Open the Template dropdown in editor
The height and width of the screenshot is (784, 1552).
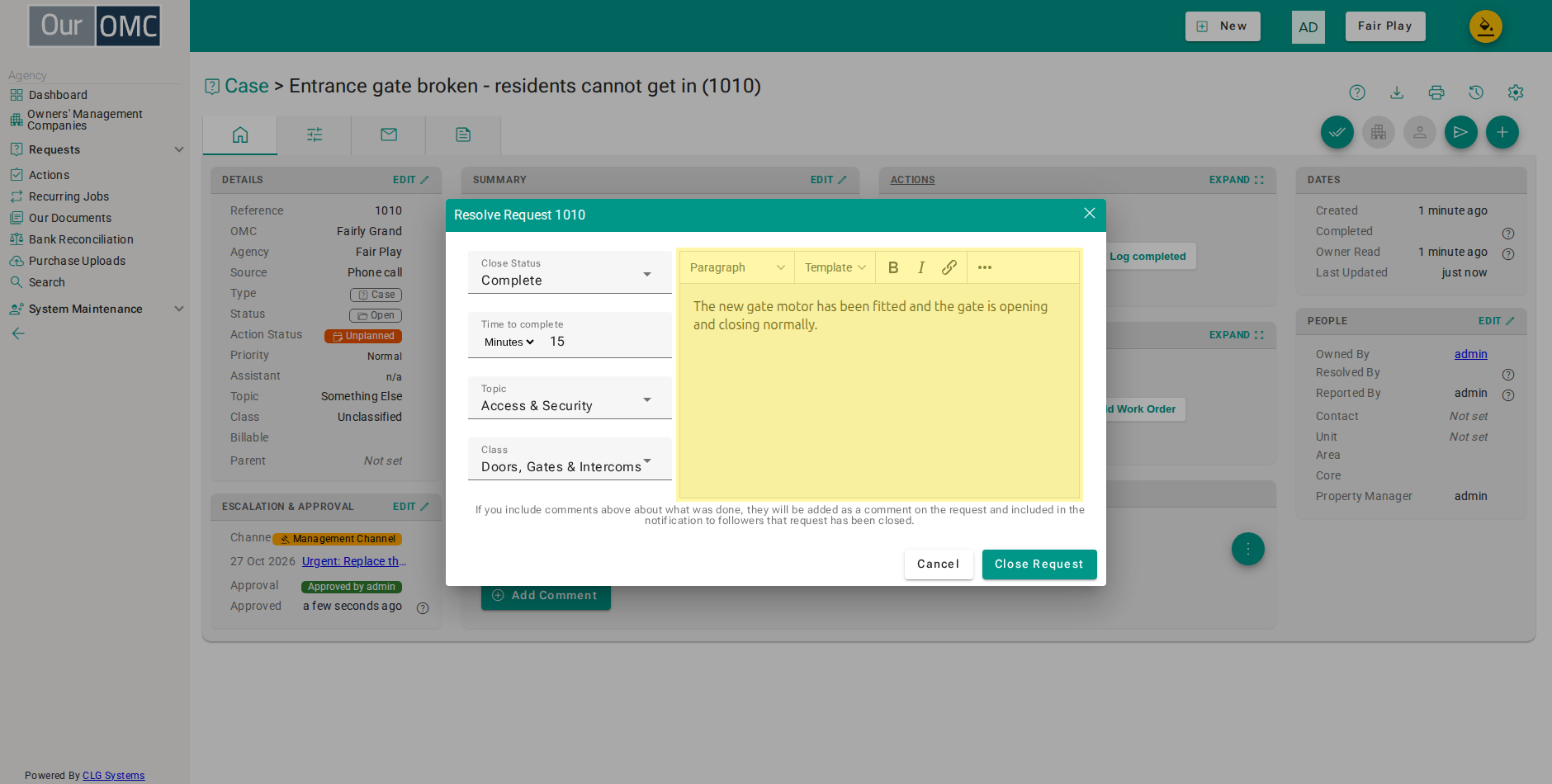[835, 267]
